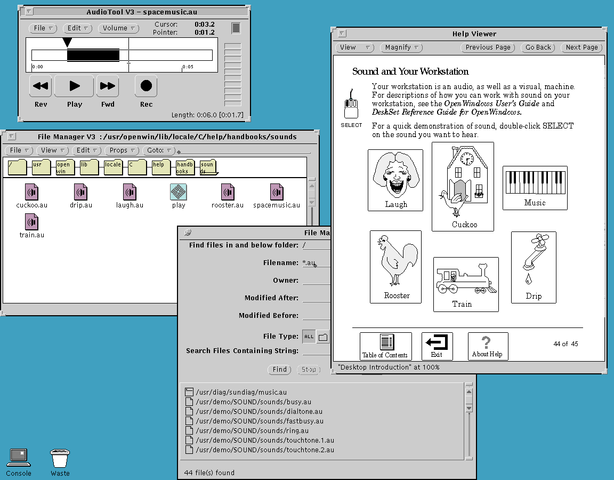This screenshot has width=614, height=480.
Task: Open the Help Viewer Magnify menu
Action: coord(401,47)
